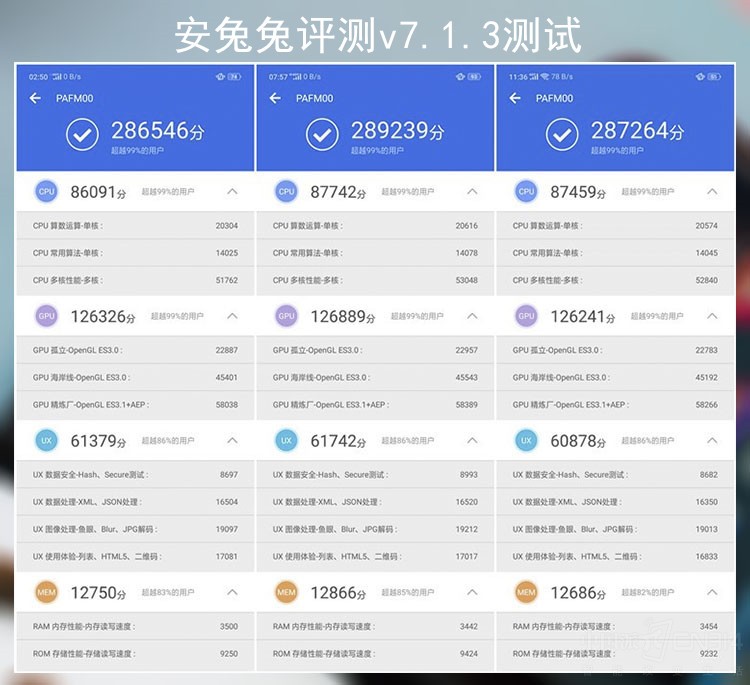Click GPU badge next to 126889
Image resolution: width=750 pixels, height=685 pixels.
(x=287, y=316)
